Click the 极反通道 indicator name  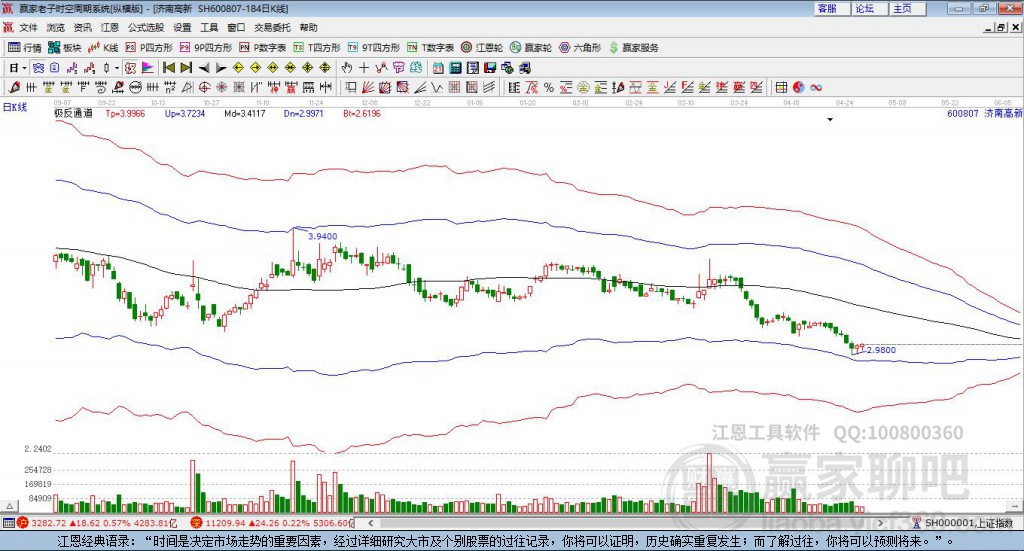pos(73,114)
